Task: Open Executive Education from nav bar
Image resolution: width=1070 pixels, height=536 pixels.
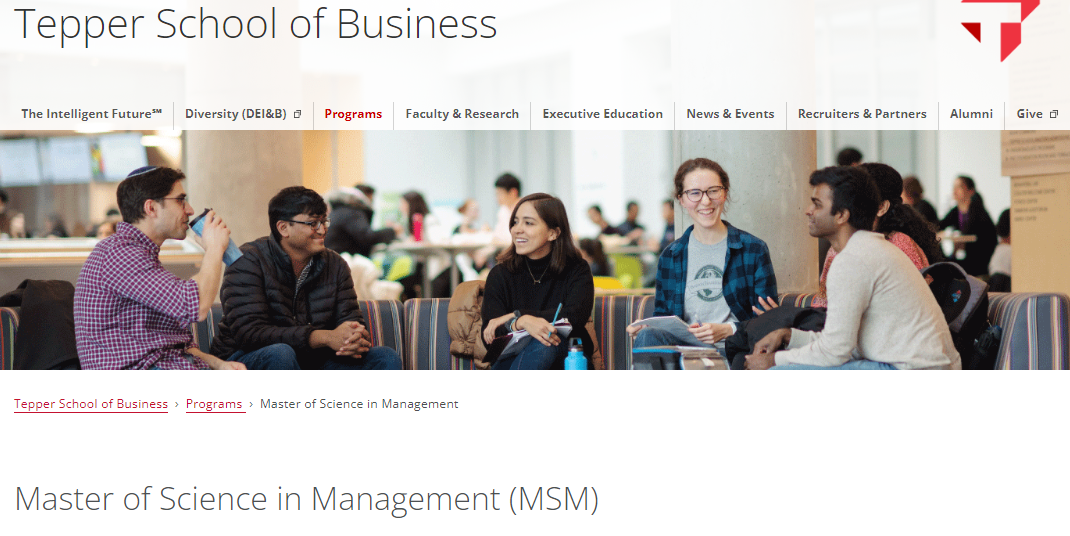Action: [602, 114]
